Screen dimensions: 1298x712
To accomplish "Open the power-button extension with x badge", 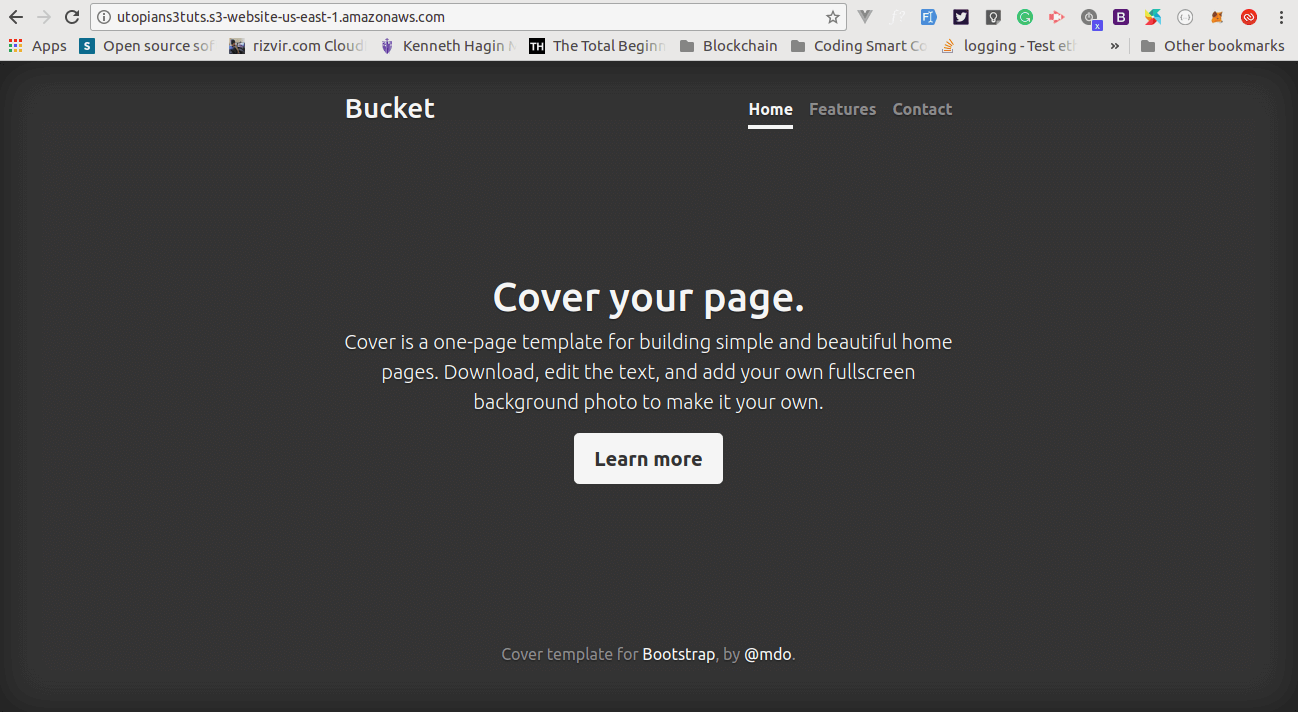I will [x=1090, y=18].
